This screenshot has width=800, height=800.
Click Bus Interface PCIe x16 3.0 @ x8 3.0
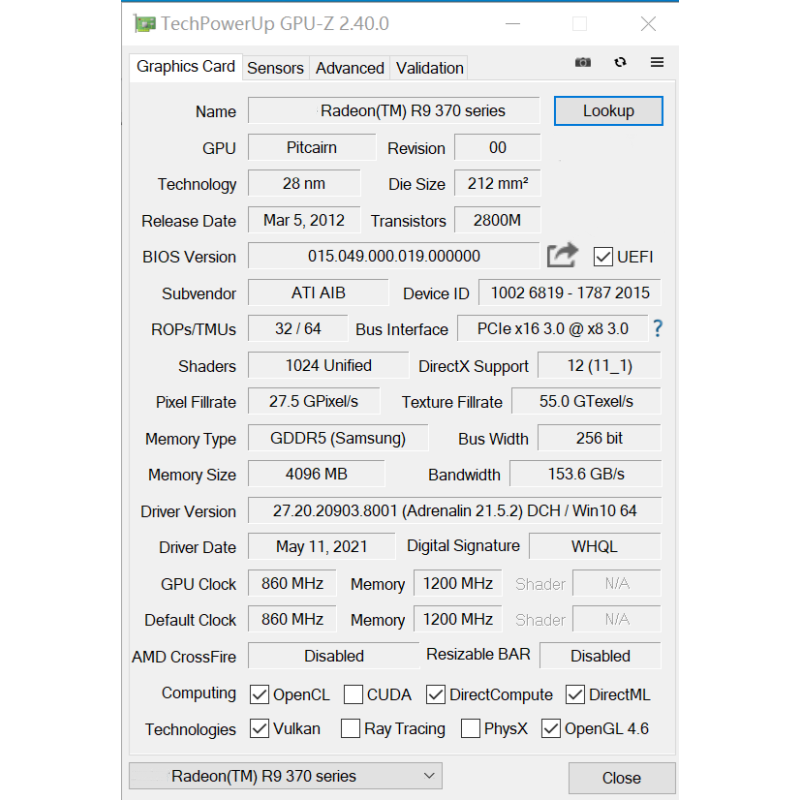click(x=553, y=328)
